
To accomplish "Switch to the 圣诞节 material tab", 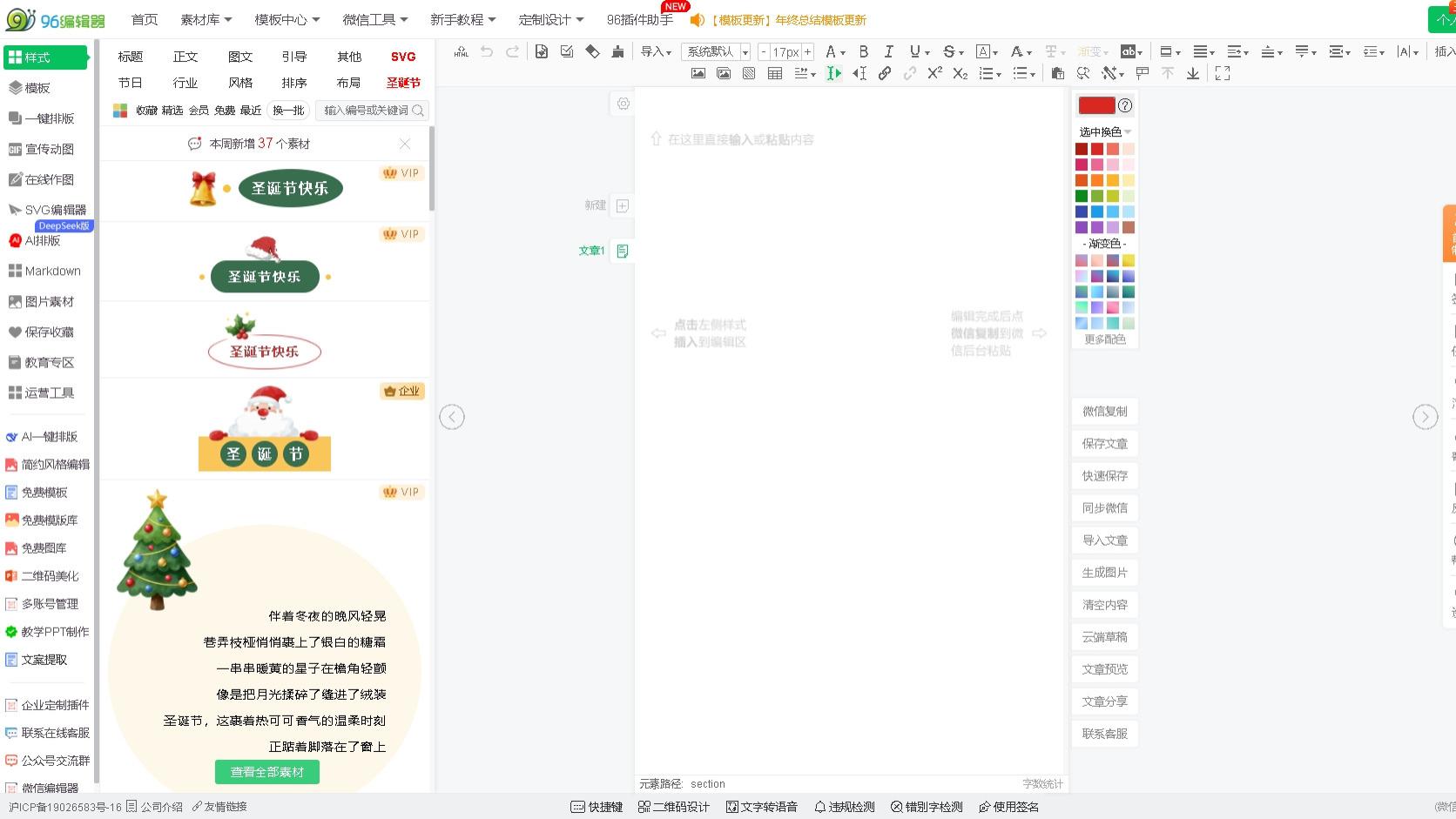I will point(403,83).
